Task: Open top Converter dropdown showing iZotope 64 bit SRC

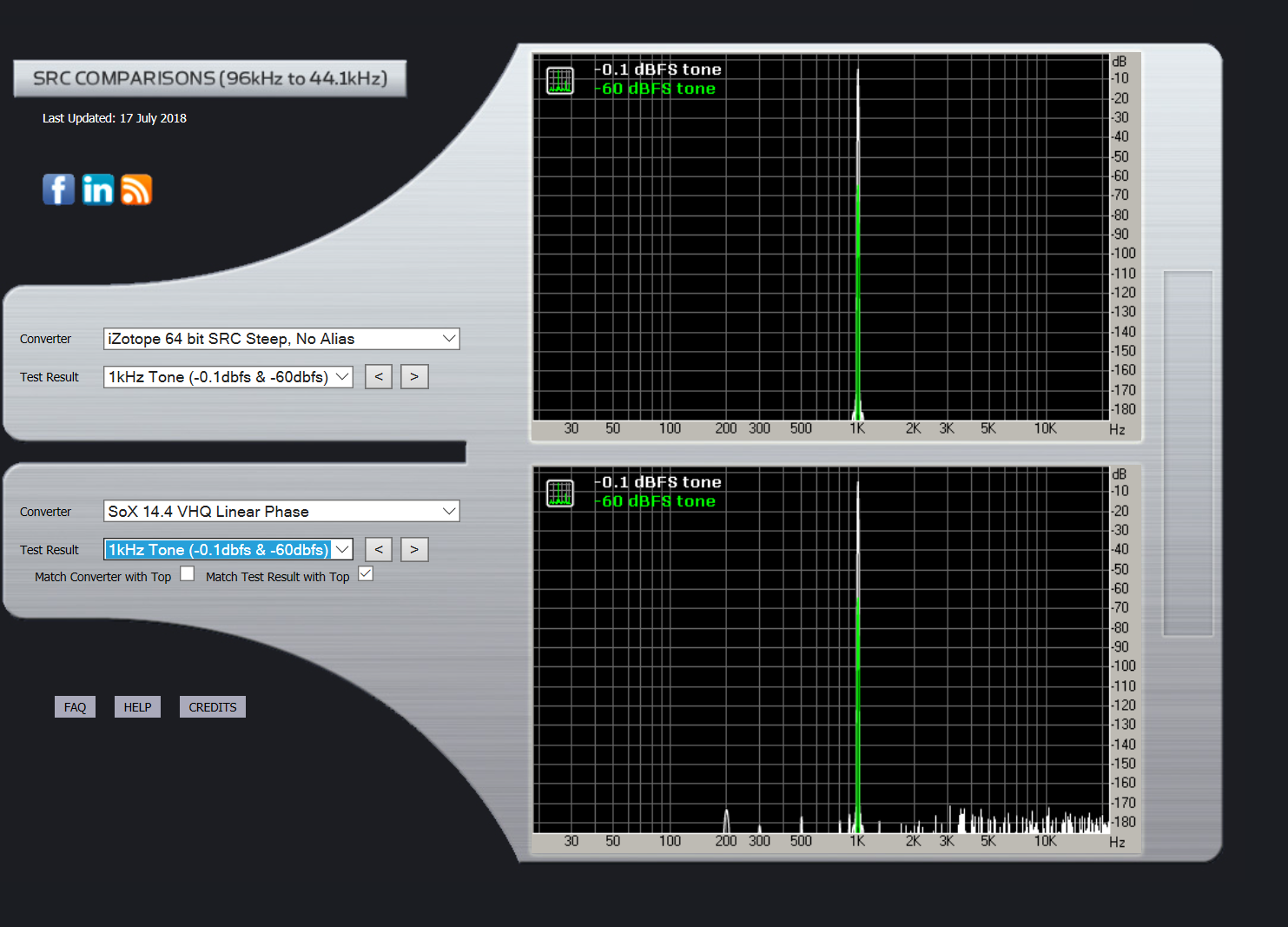Action: coord(281,339)
